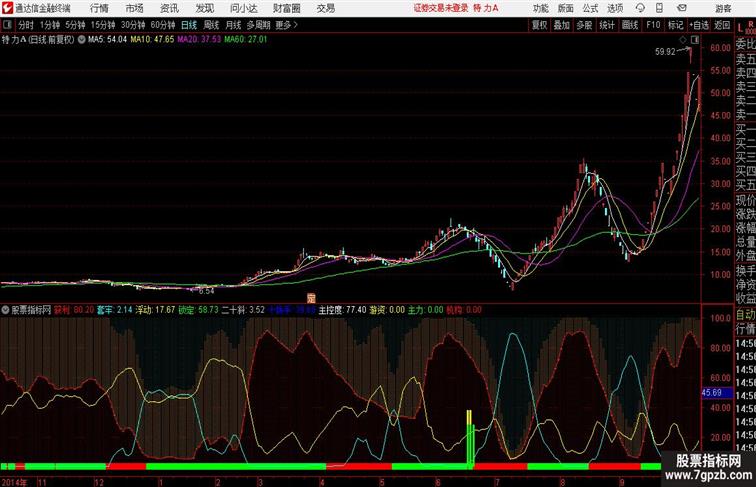Open the F10 company info button
756x487 pixels.
click(653, 25)
